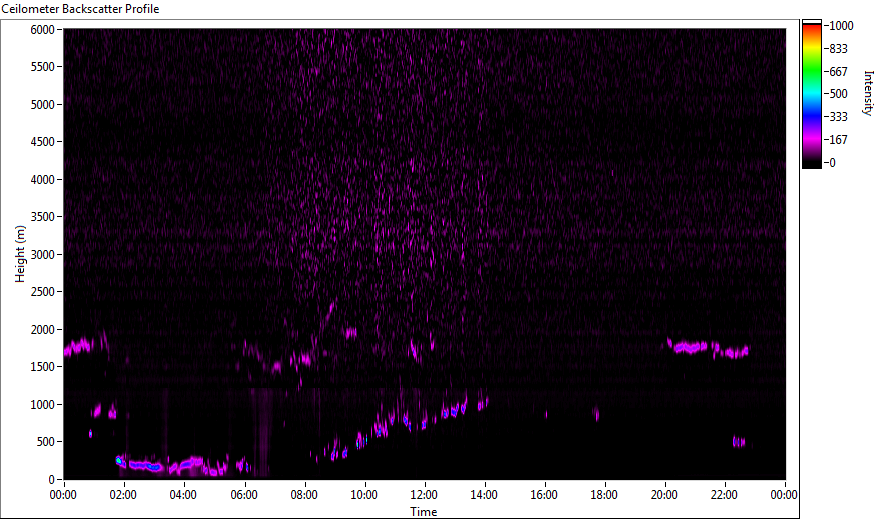Click the 18:00 time axis label
Screen dimensions: 878x519
click(x=604, y=495)
